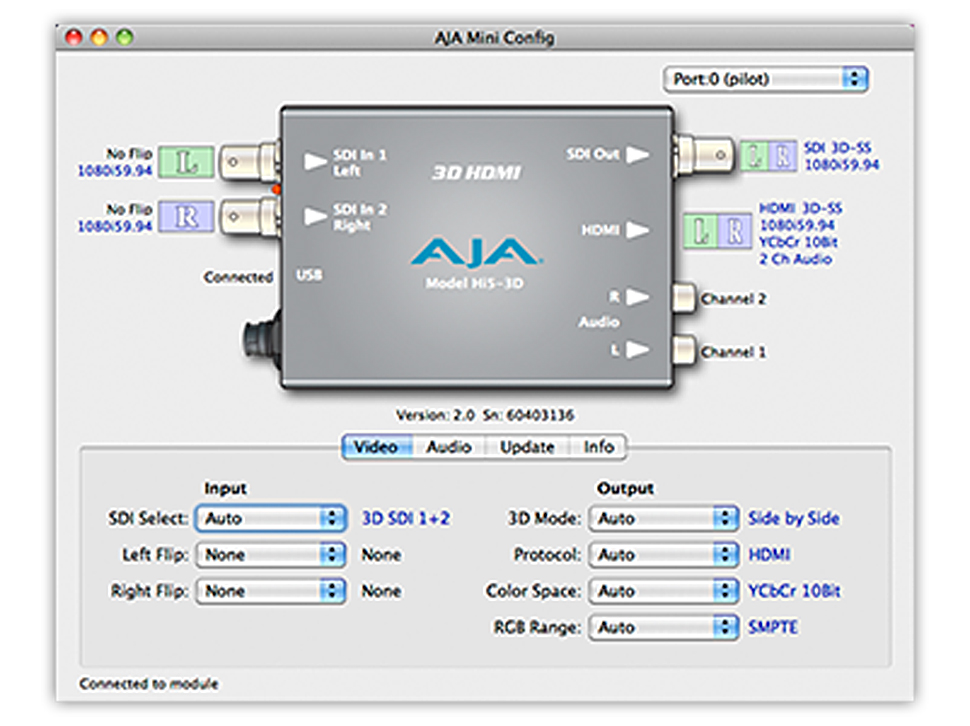This screenshot has width=970, height=726.
Task: Close the AJA Mini Config window
Action: [74, 38]
